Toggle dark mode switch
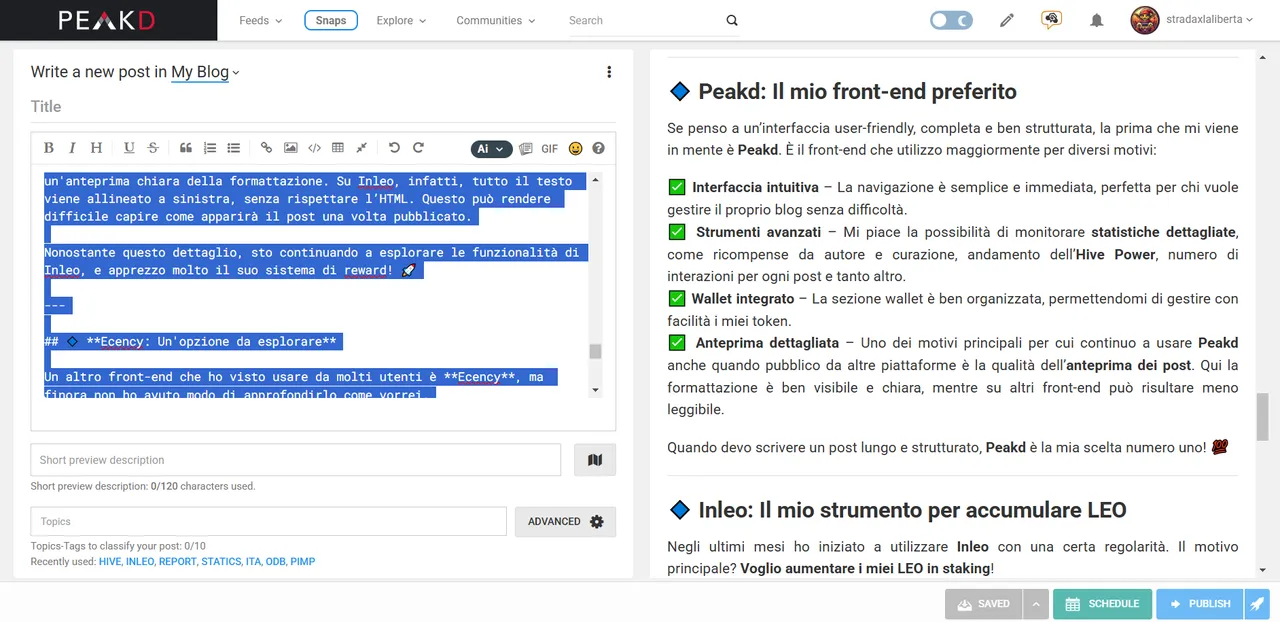The width and height of the screenshot is (1280, 622). pos(951,20)
